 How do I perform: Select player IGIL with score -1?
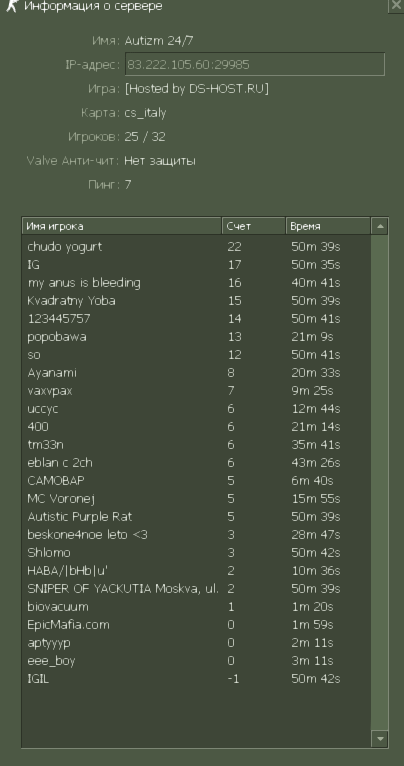[x=196, y=679]
